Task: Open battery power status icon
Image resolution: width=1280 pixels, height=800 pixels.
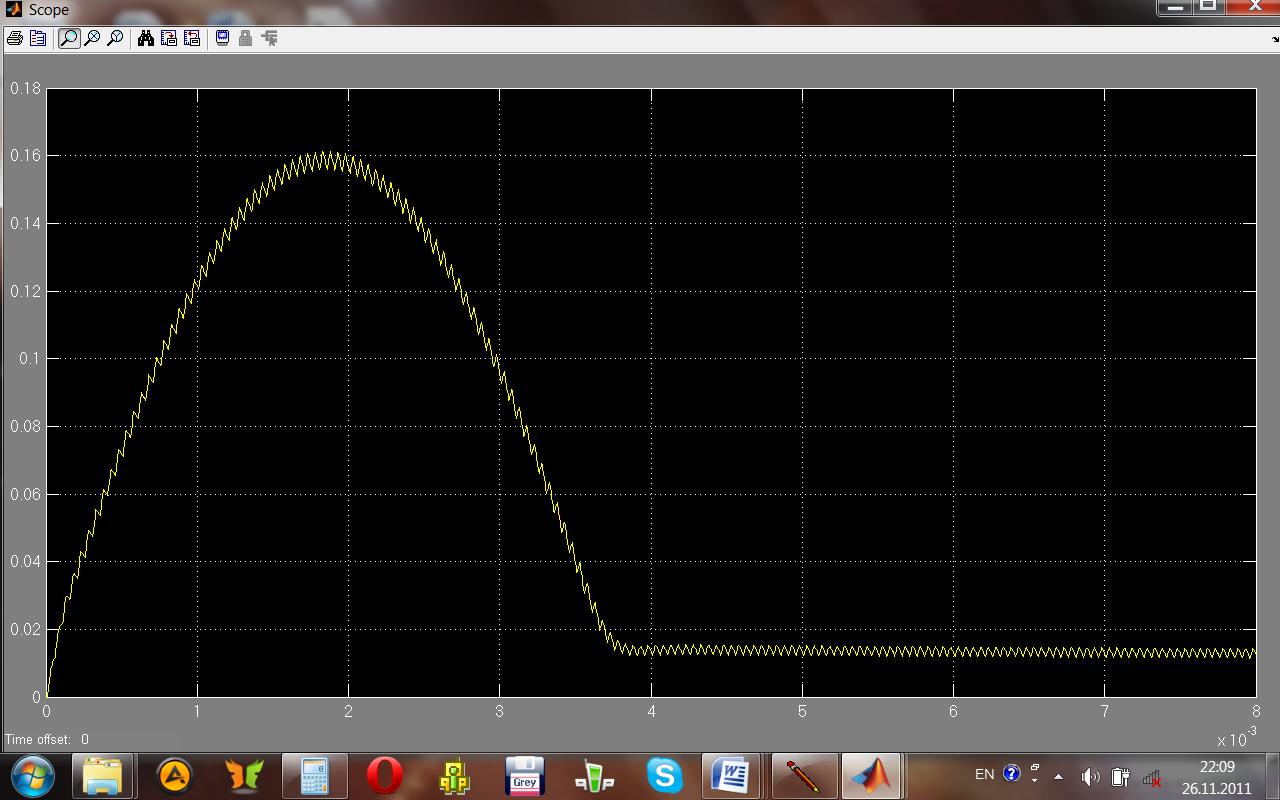Action: coord(1121,777)
